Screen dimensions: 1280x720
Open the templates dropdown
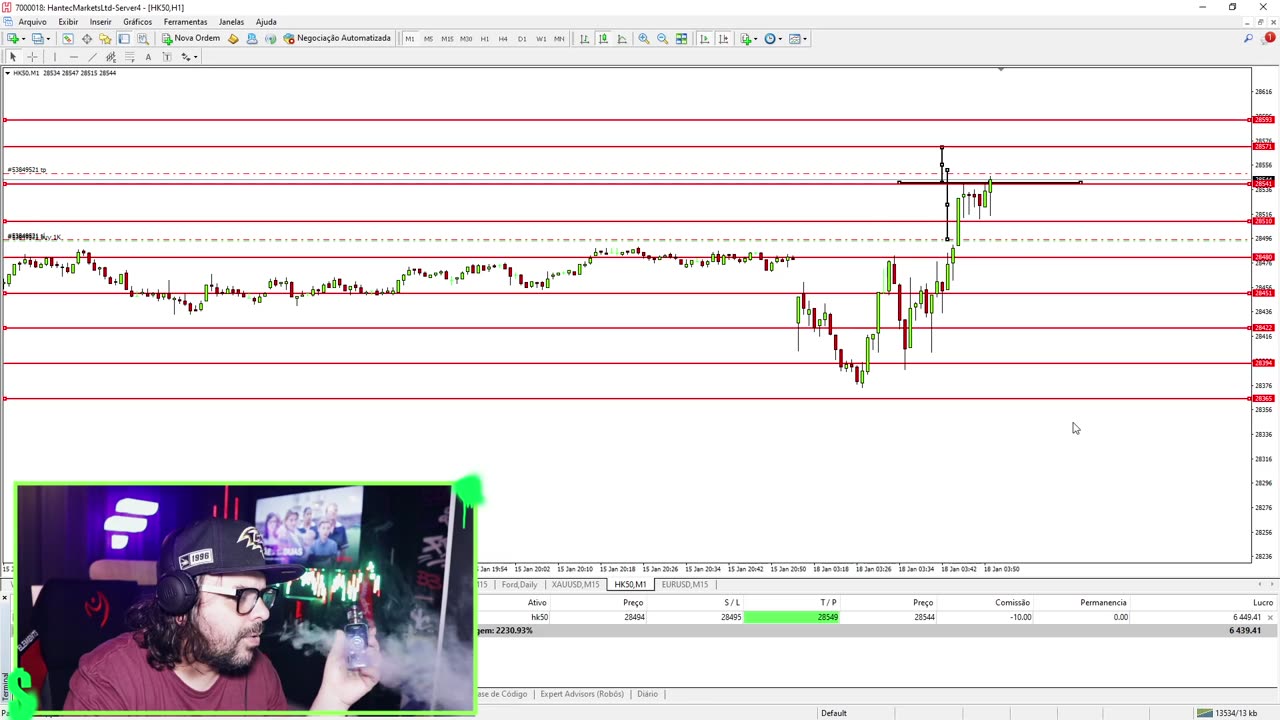pyautogui.click(x=798, y=39)
